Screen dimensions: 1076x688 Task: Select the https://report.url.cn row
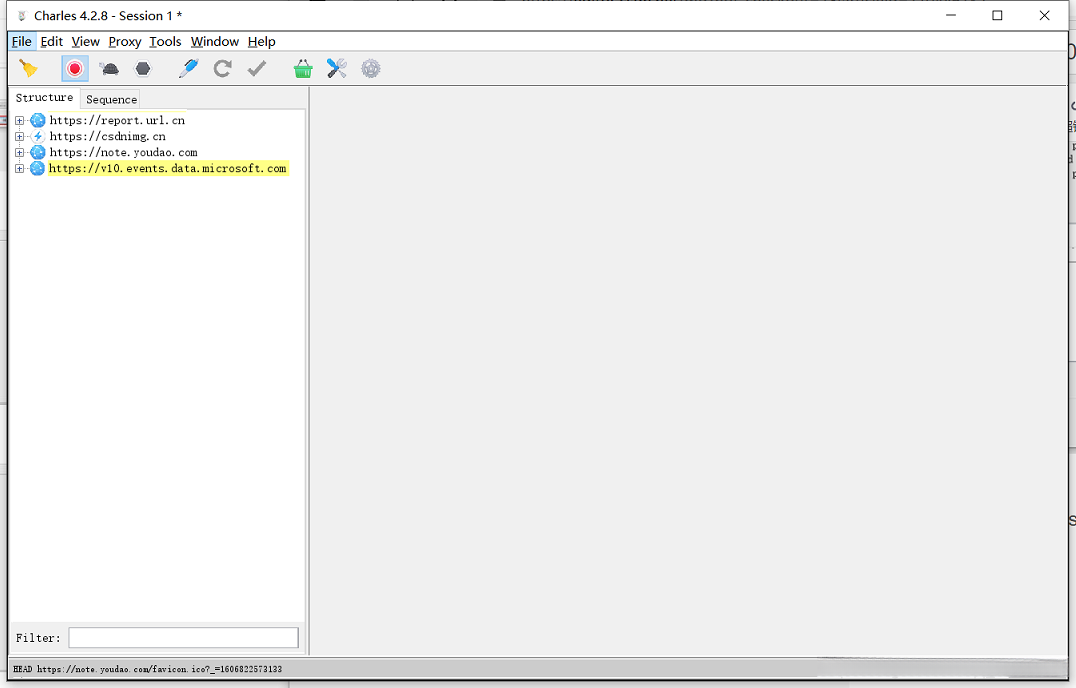click(x=117, y=121)
